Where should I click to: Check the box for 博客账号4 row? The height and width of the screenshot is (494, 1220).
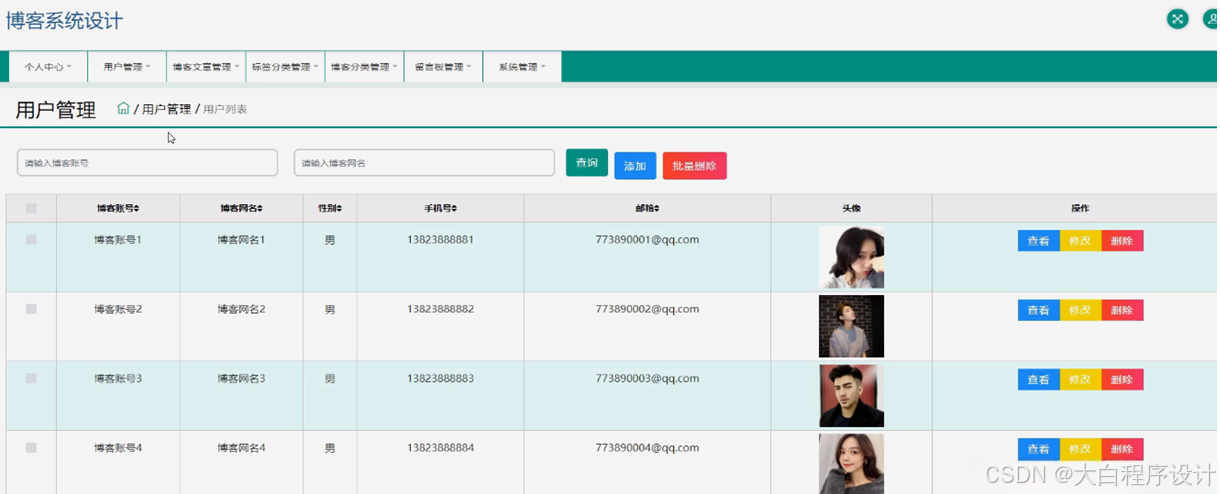tap(31, 448)
